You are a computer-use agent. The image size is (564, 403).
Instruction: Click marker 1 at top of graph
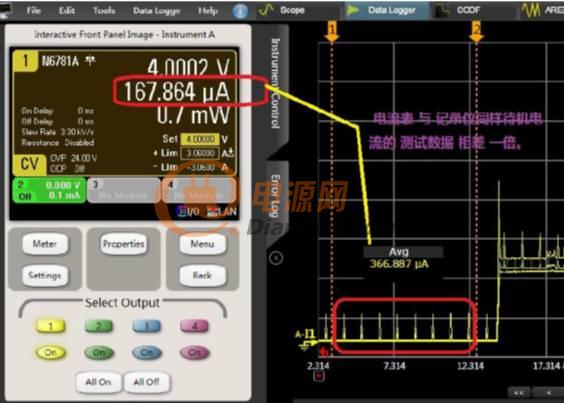click(332, 31)
